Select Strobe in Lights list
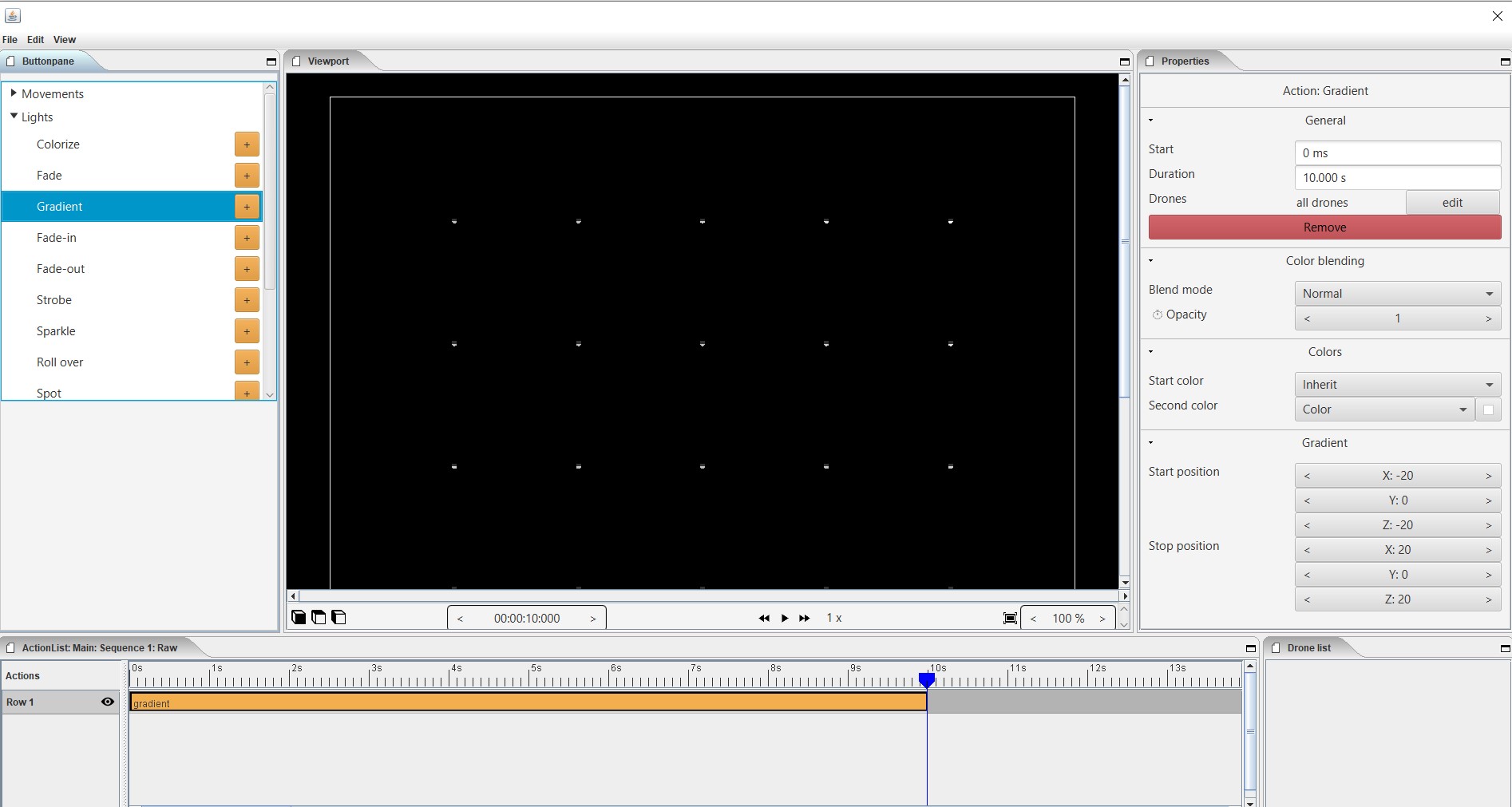Image resolution: width=1512 pixels, height=807 pixels. tap(132, 300)
